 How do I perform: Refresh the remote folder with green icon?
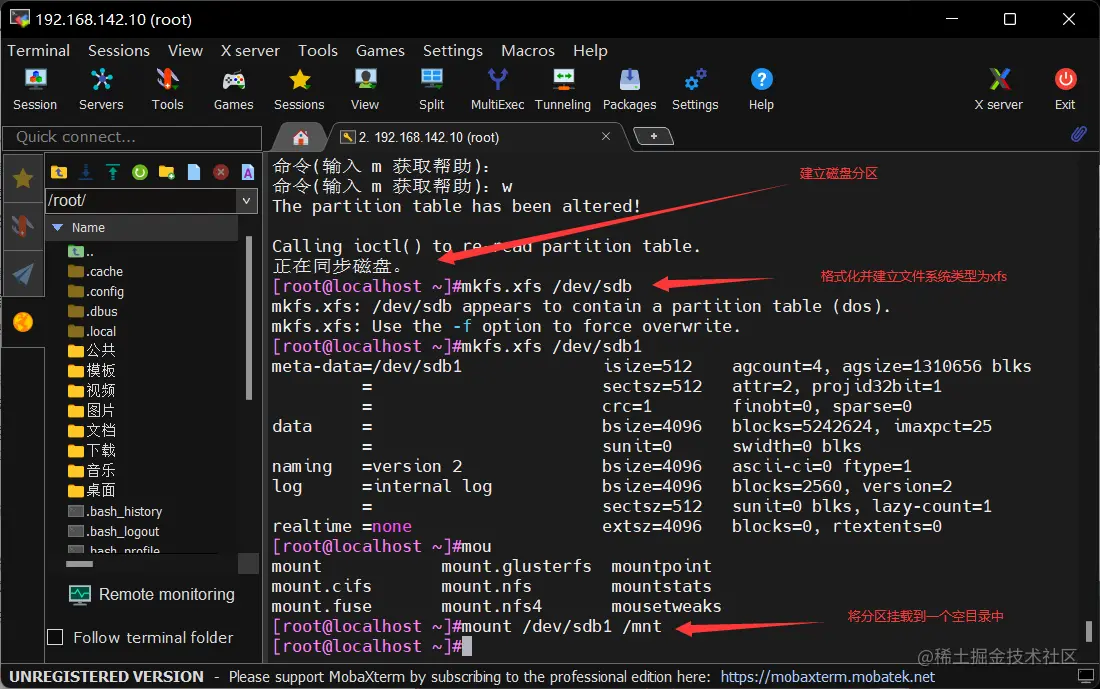coord(140,172)
